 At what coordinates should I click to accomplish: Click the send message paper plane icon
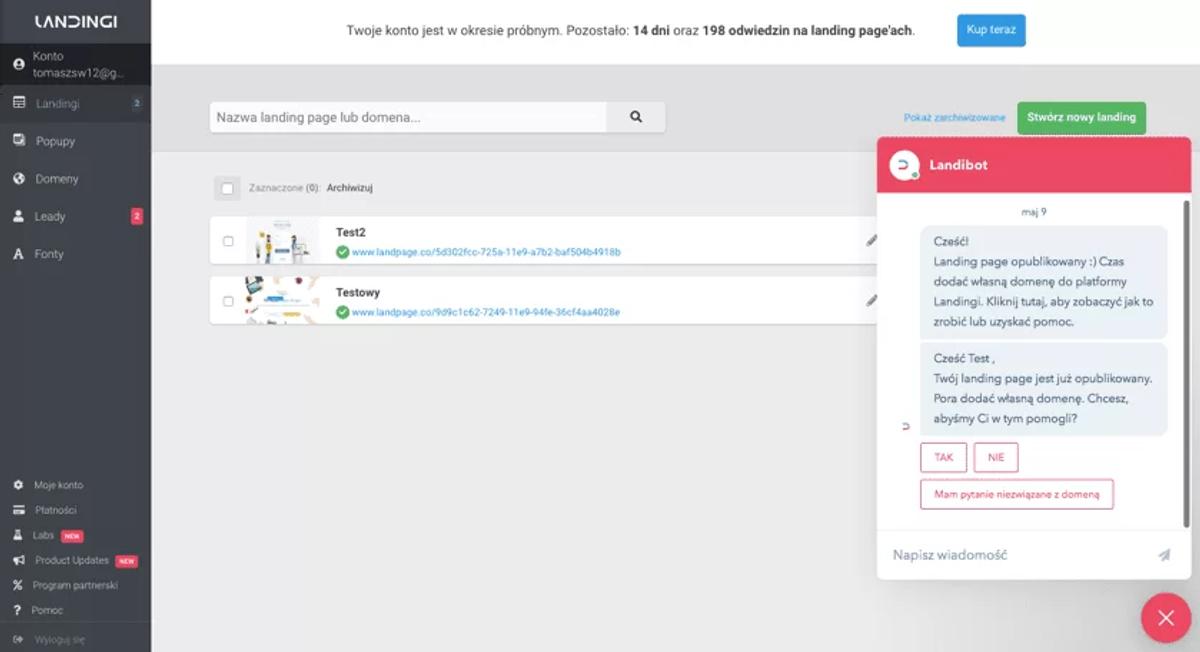tap(1164, 555)
